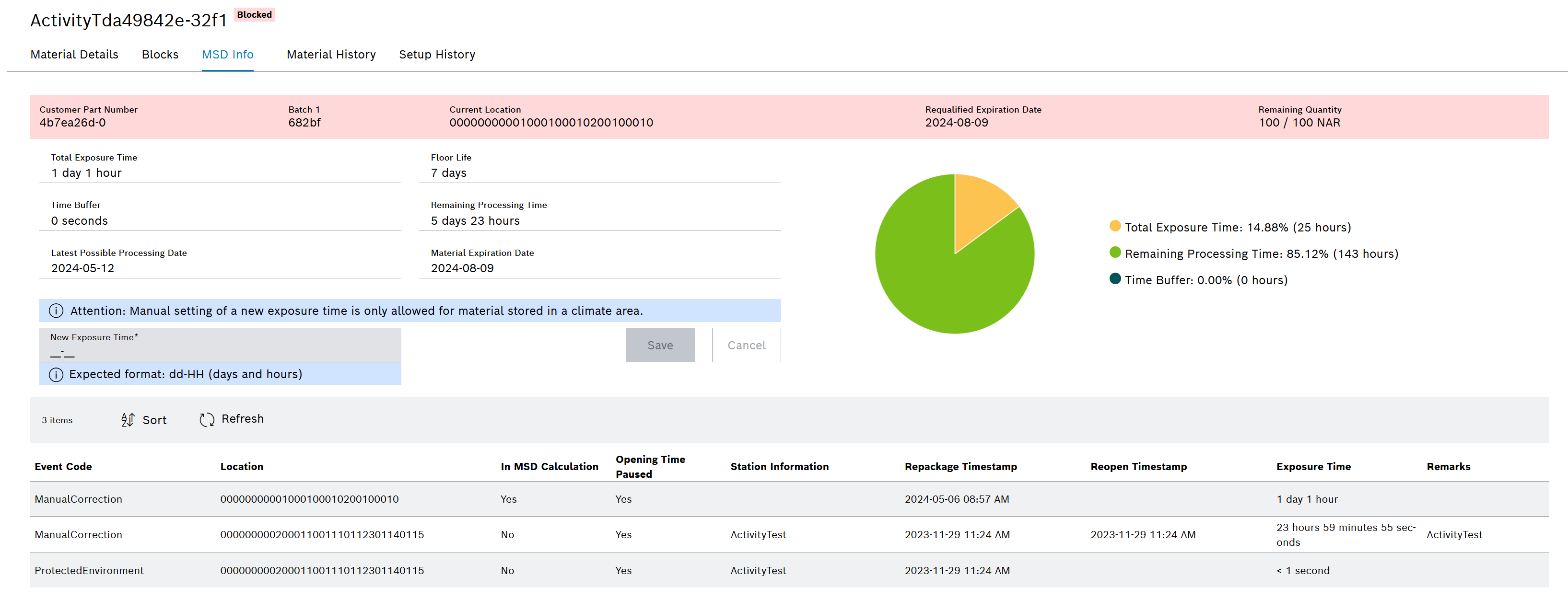Click location 00000000010001000102001000010 in first table row

point(309,499)
